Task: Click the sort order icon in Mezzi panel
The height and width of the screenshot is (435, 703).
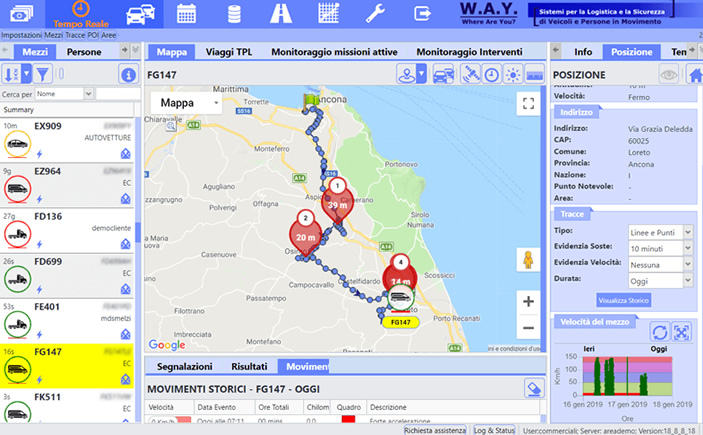Action: pyautogui.click(x=11, y=74)
